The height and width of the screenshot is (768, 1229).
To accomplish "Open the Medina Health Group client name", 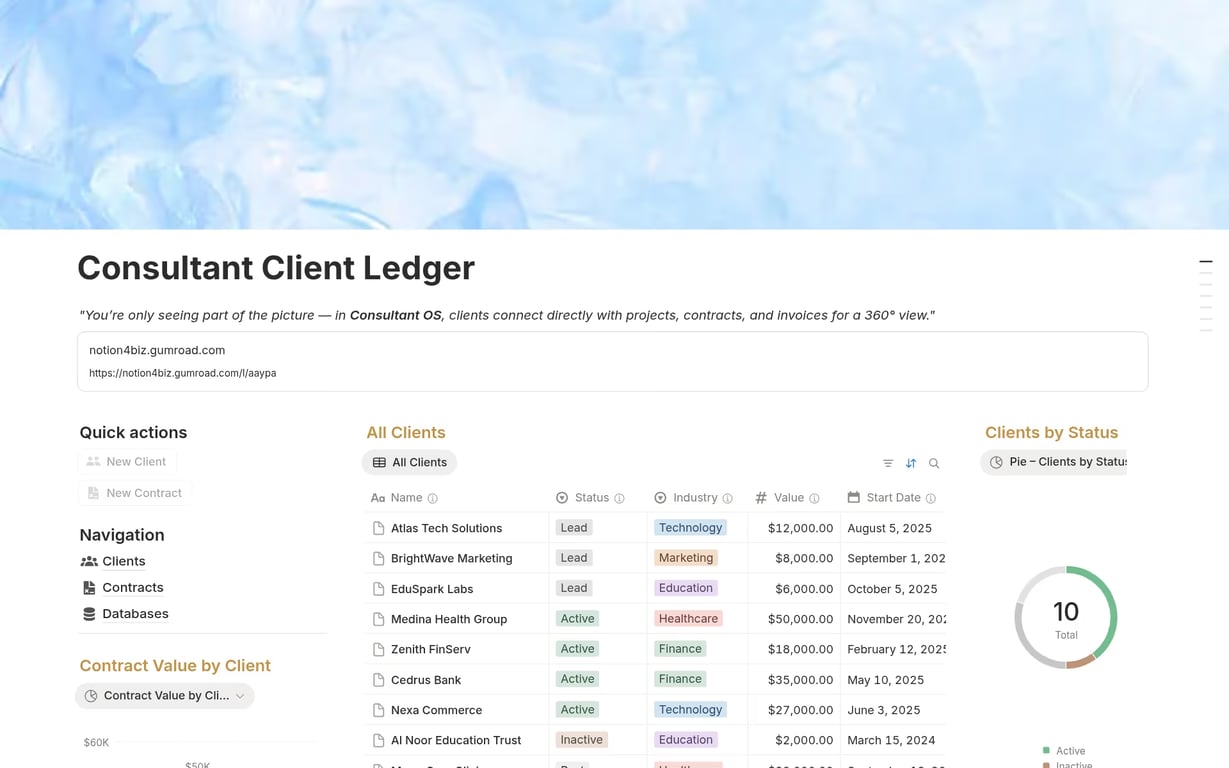I will click(x=449, y=619).
